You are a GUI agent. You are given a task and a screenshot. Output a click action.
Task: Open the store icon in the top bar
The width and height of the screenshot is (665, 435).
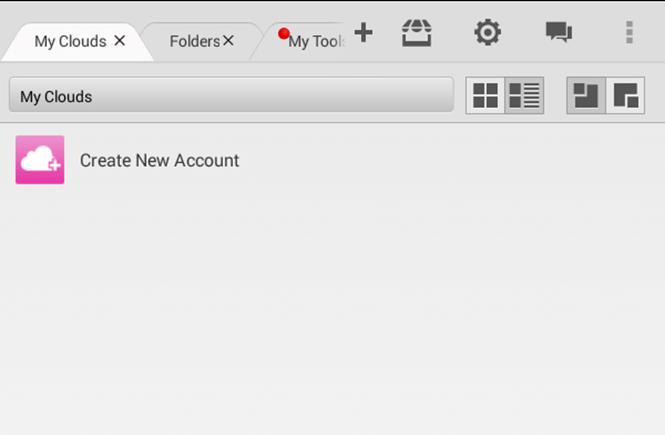(x=416, y=33)
